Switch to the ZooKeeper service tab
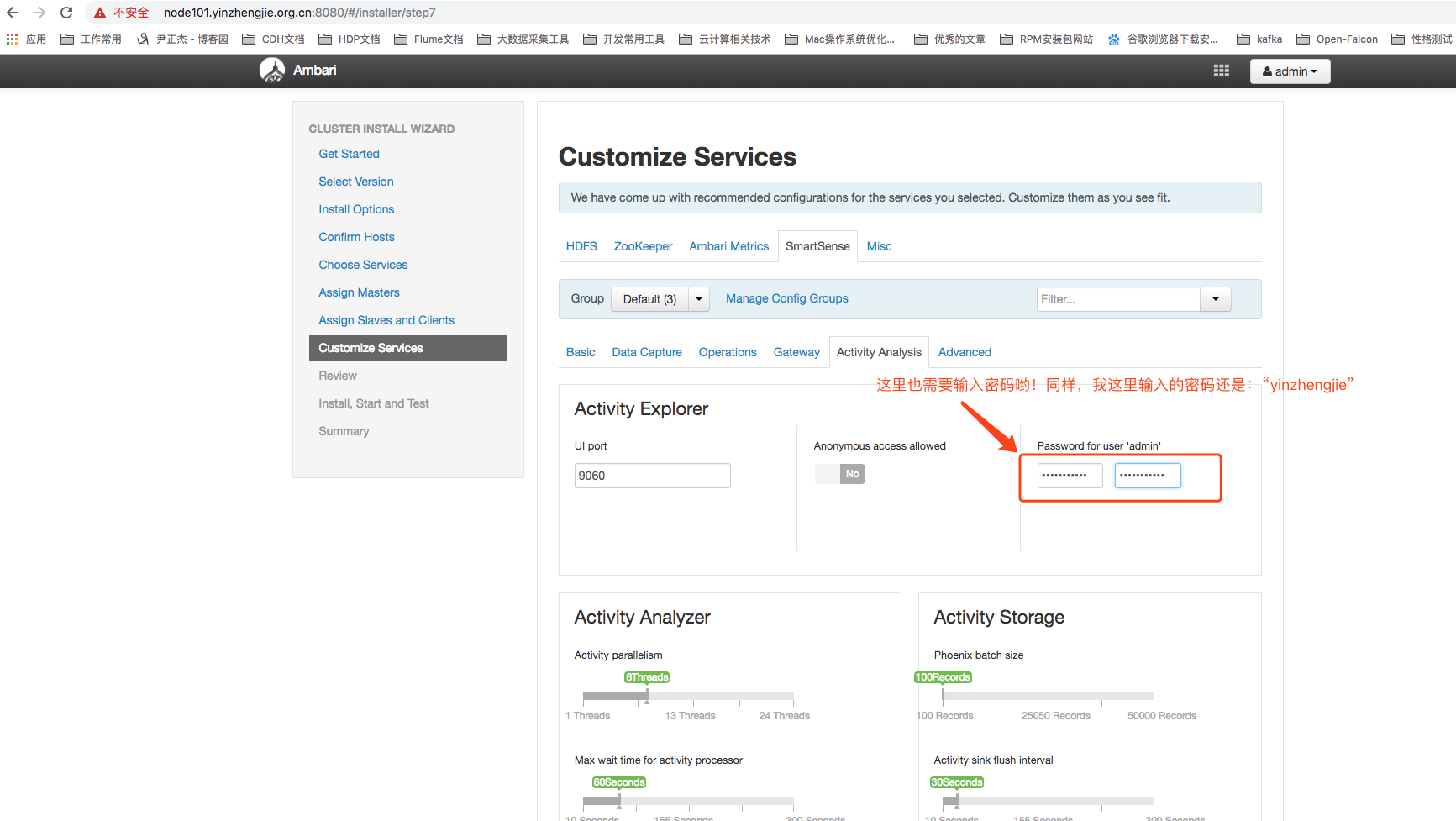The width and height of the screenshot is (1456, 821). 643,246
